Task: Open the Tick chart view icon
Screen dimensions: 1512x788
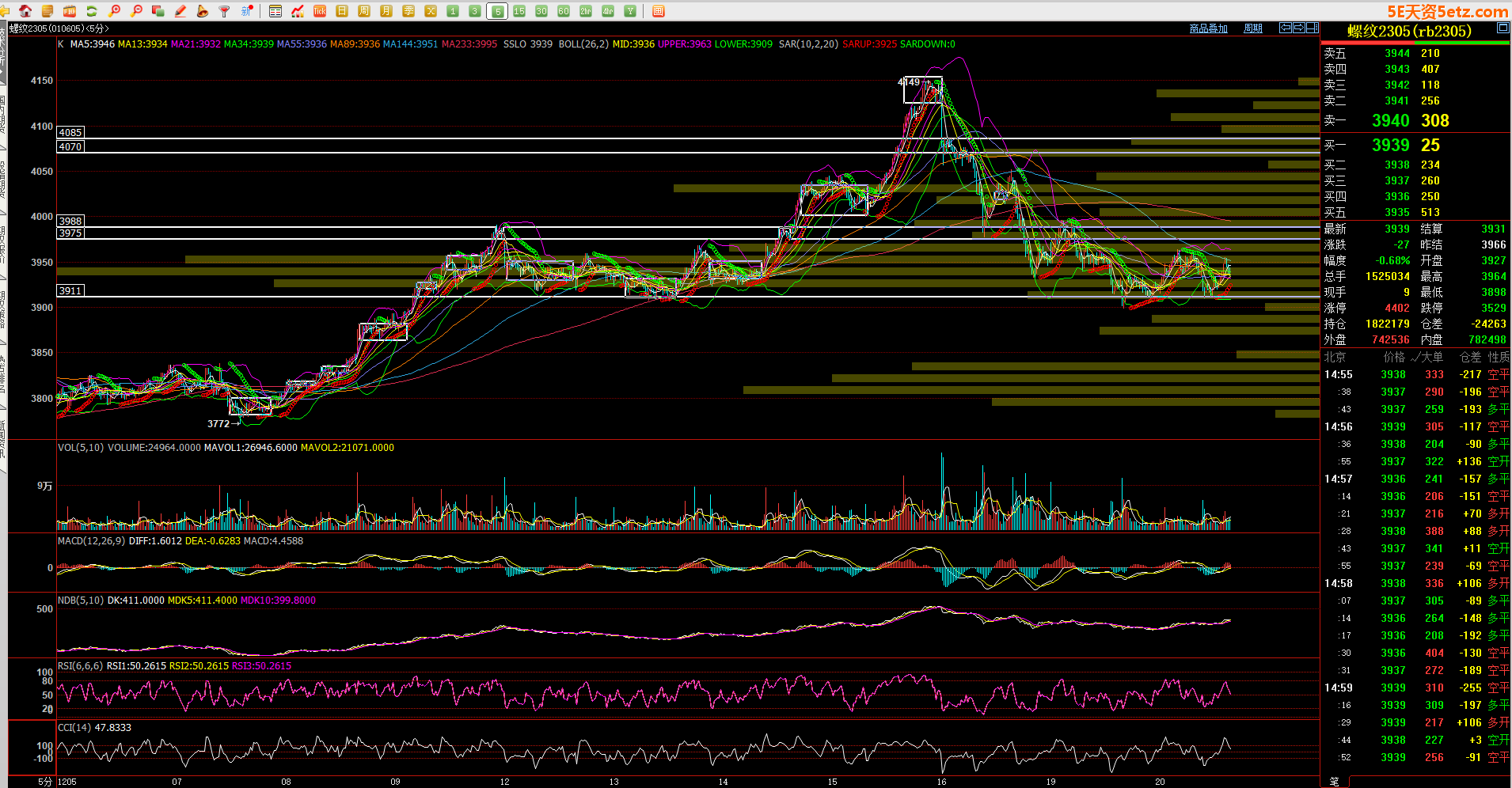Action: coord(320,11)
